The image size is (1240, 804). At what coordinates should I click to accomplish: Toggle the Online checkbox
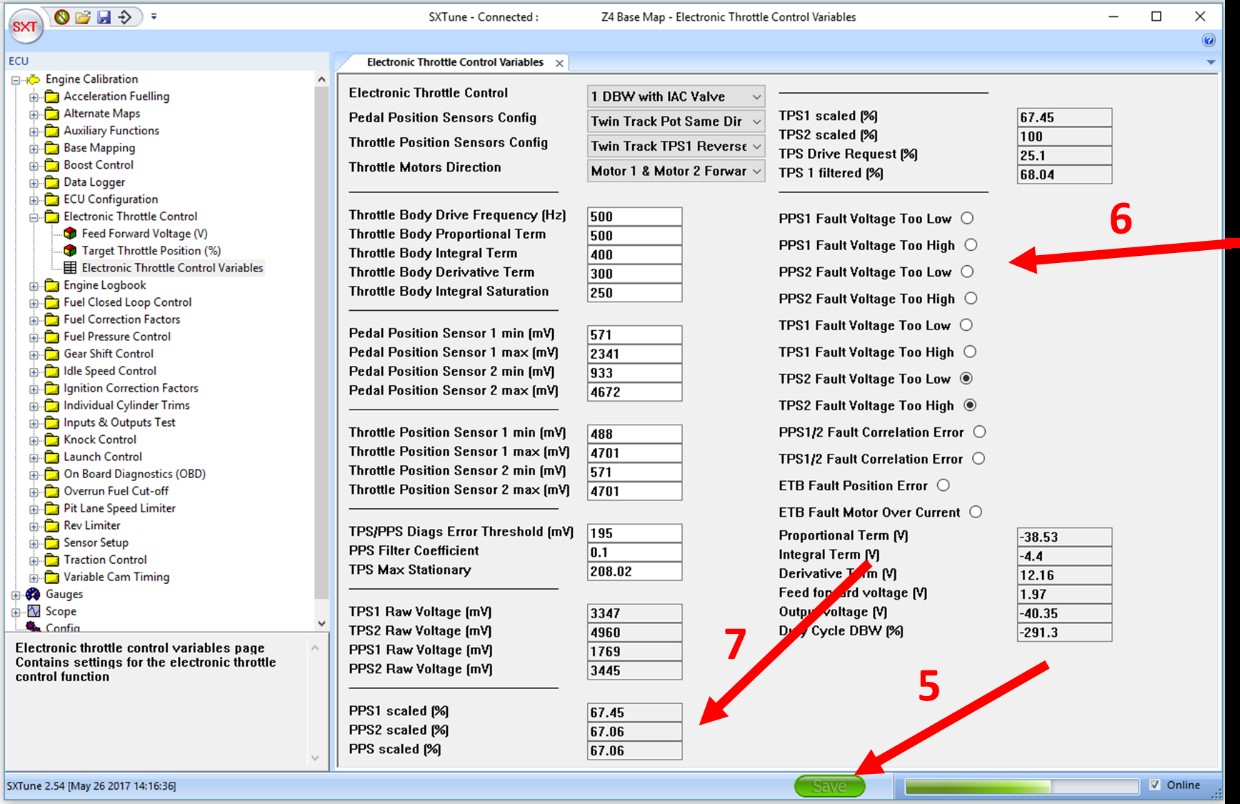tap(1156, 785)
